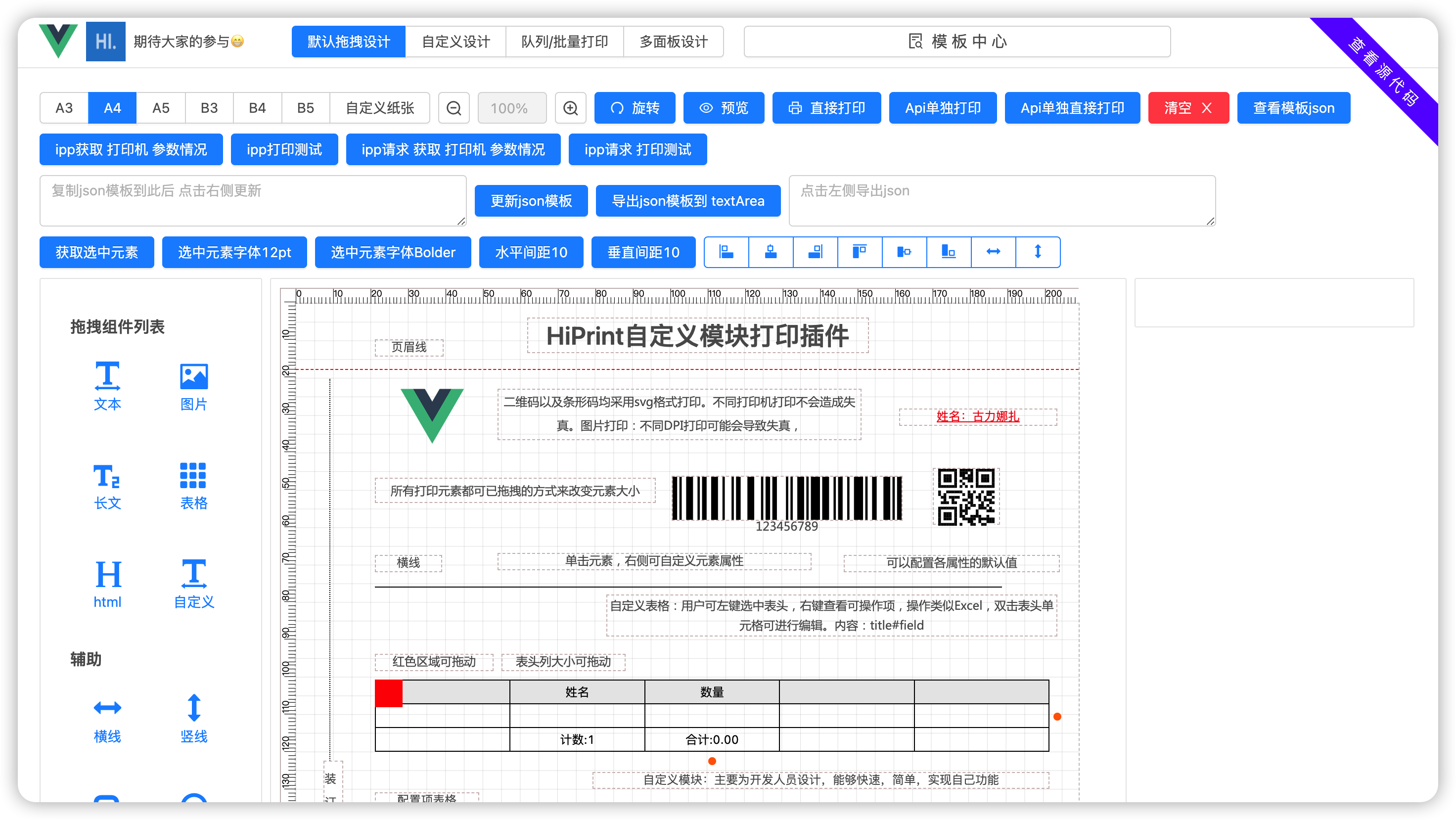
Task: Click the Api单独打印 button
Action: (x=943, y=108)
